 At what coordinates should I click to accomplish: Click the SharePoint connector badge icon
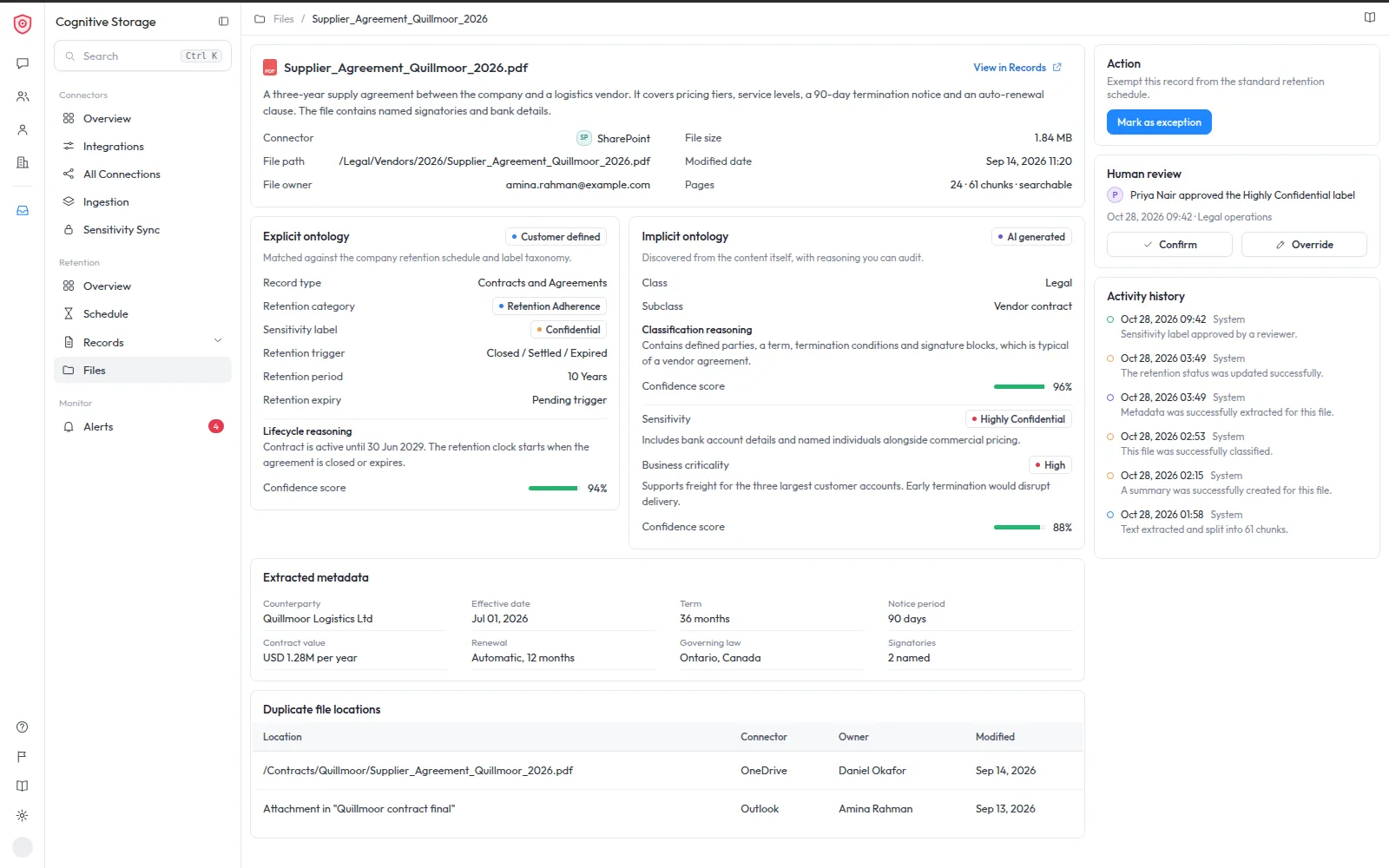click(x=584, y=138)
